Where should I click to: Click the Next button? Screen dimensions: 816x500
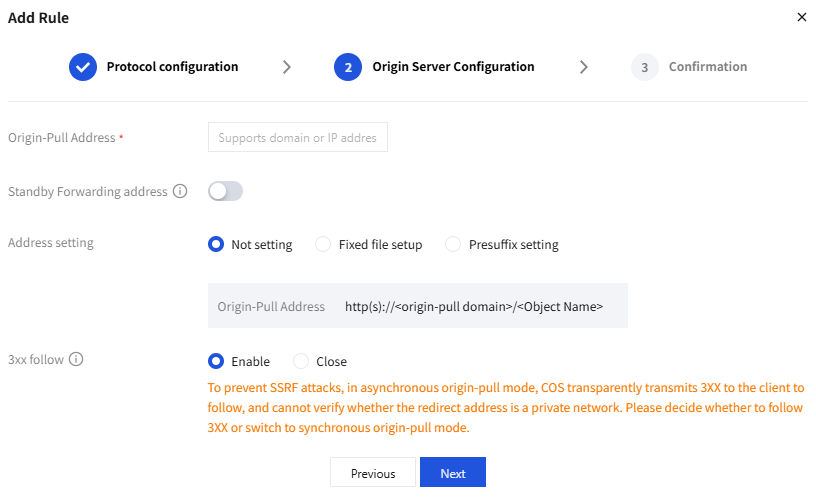pyautogui.click(x=453, y=472)
